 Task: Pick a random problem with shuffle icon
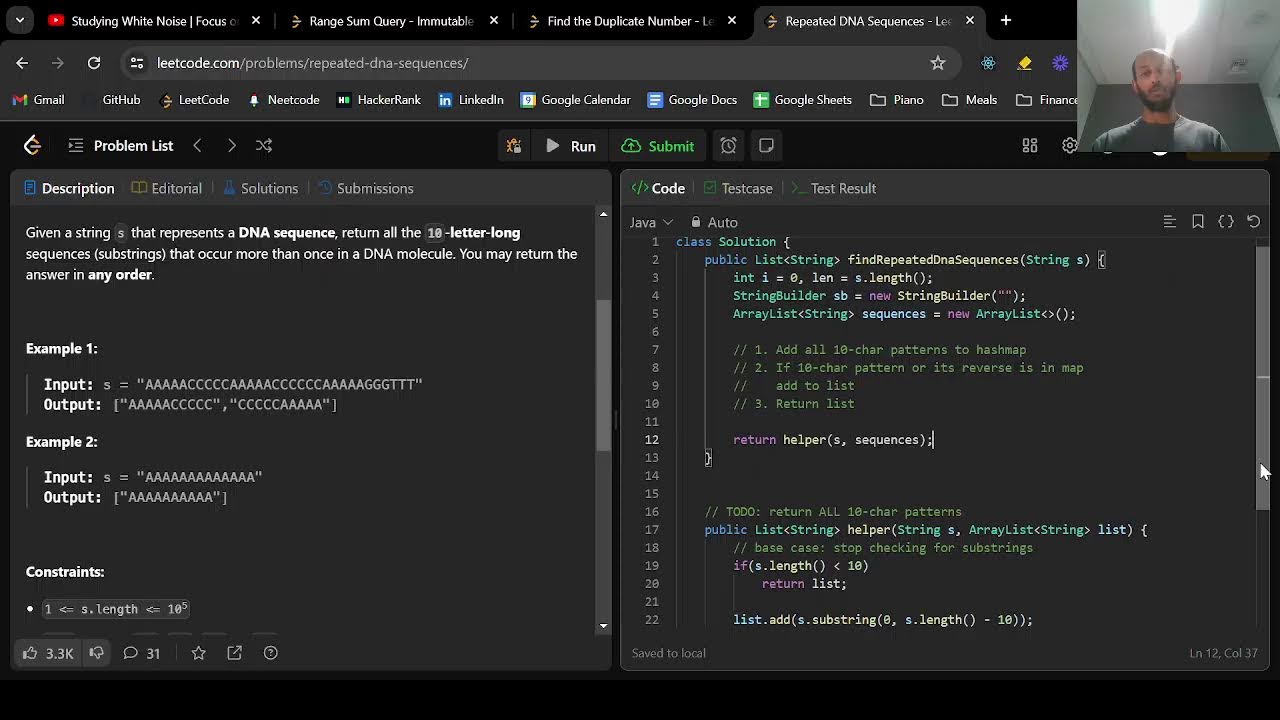click(x=264, y=146)
